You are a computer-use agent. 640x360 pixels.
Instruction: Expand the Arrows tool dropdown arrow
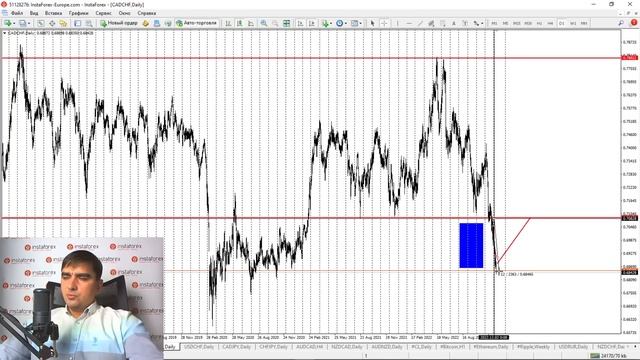pyautogui.click(x=482, y=23)
